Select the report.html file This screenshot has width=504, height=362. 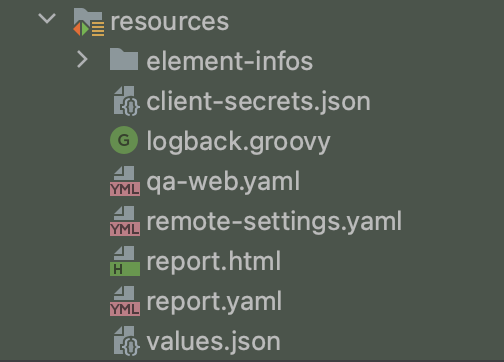tap(214, 262)
